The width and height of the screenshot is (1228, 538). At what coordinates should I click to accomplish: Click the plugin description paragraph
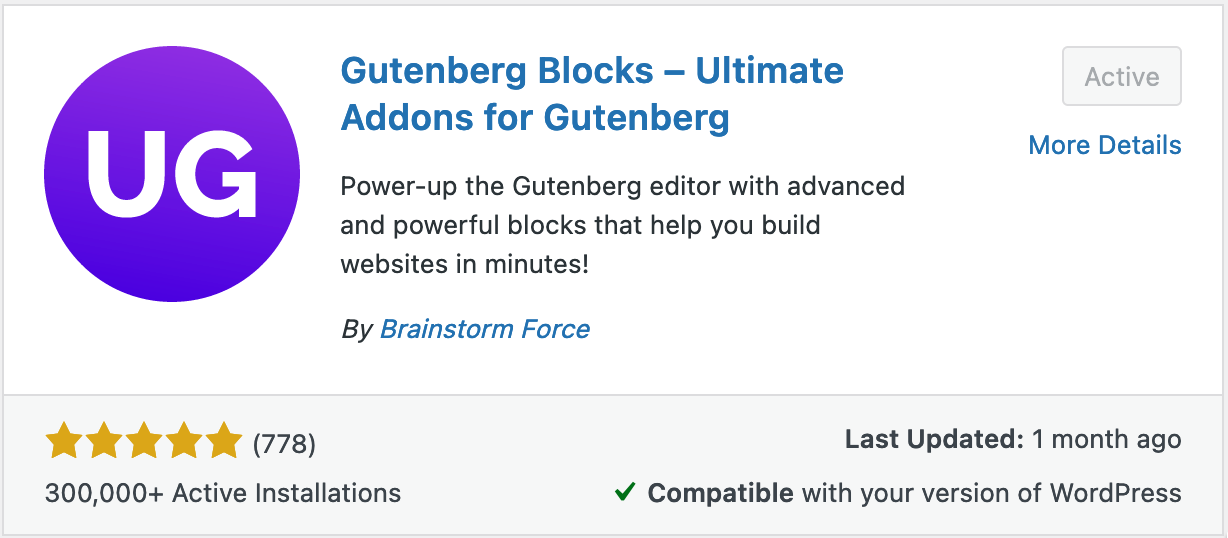click(x=622, y=225)
